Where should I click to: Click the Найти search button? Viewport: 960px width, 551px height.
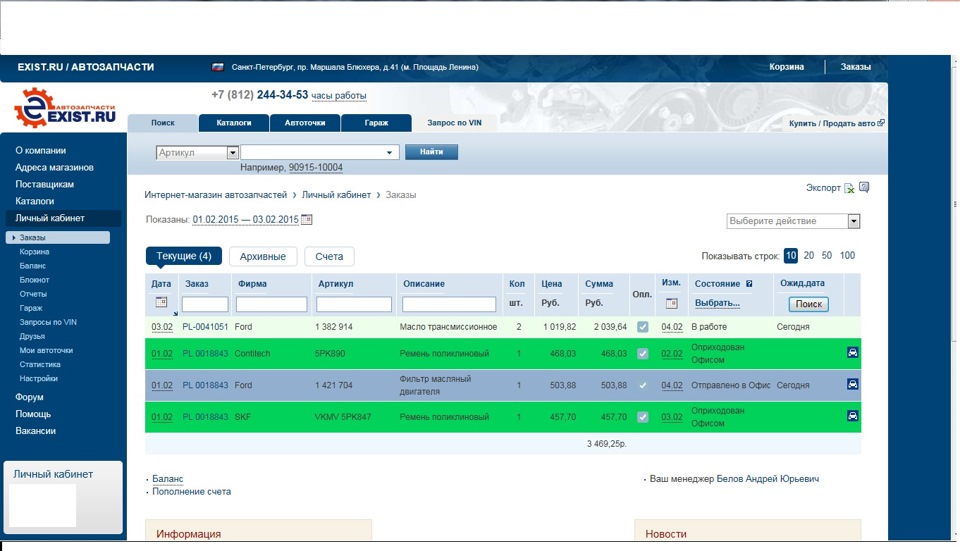[x=431, y=152]
